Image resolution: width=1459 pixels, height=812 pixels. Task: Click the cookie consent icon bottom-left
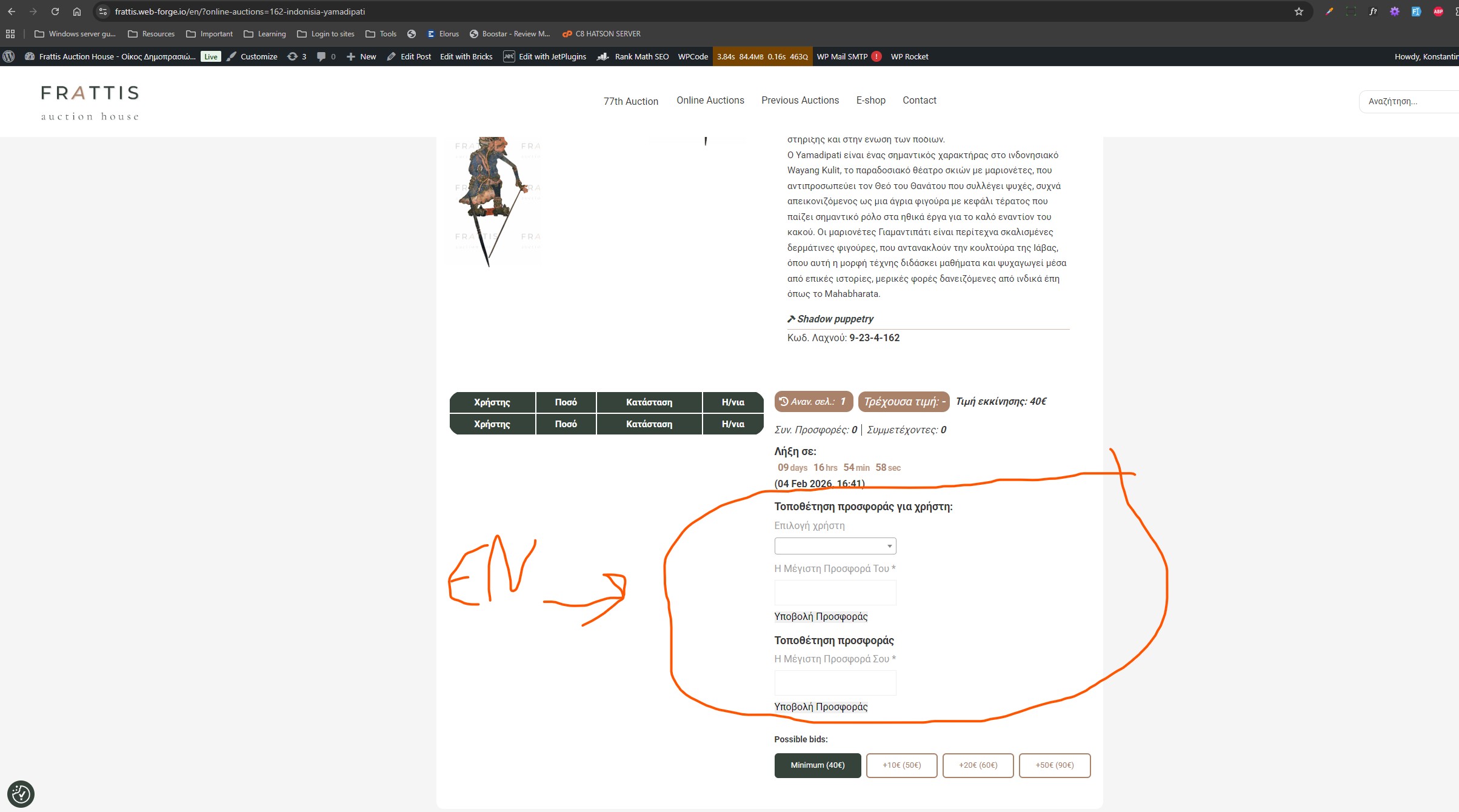[x=21, y=793]
